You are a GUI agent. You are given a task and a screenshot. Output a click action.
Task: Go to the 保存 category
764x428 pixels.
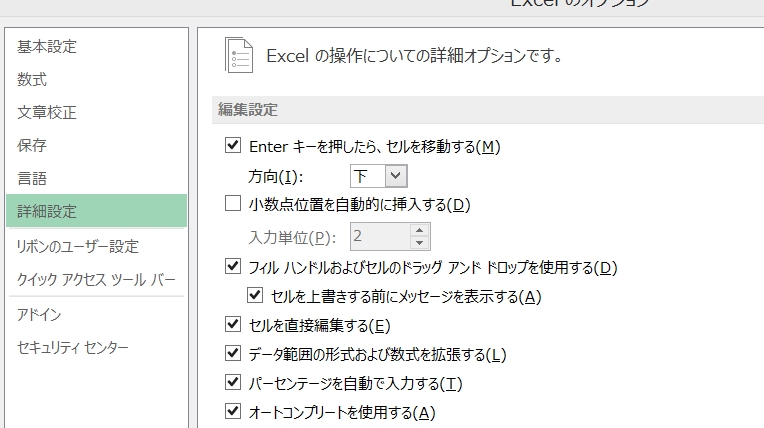32,145
